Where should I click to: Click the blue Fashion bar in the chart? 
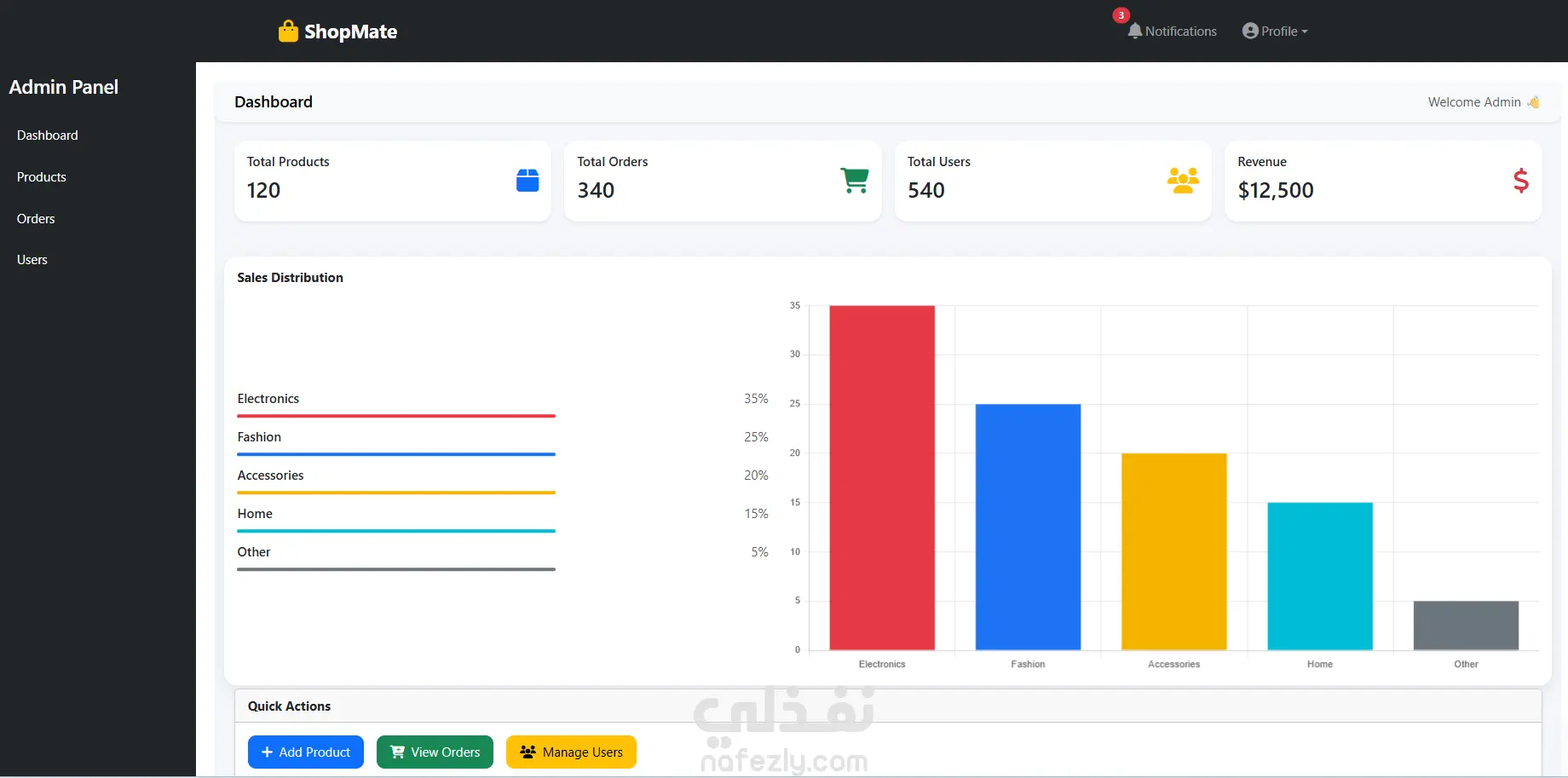[1028, 527]
